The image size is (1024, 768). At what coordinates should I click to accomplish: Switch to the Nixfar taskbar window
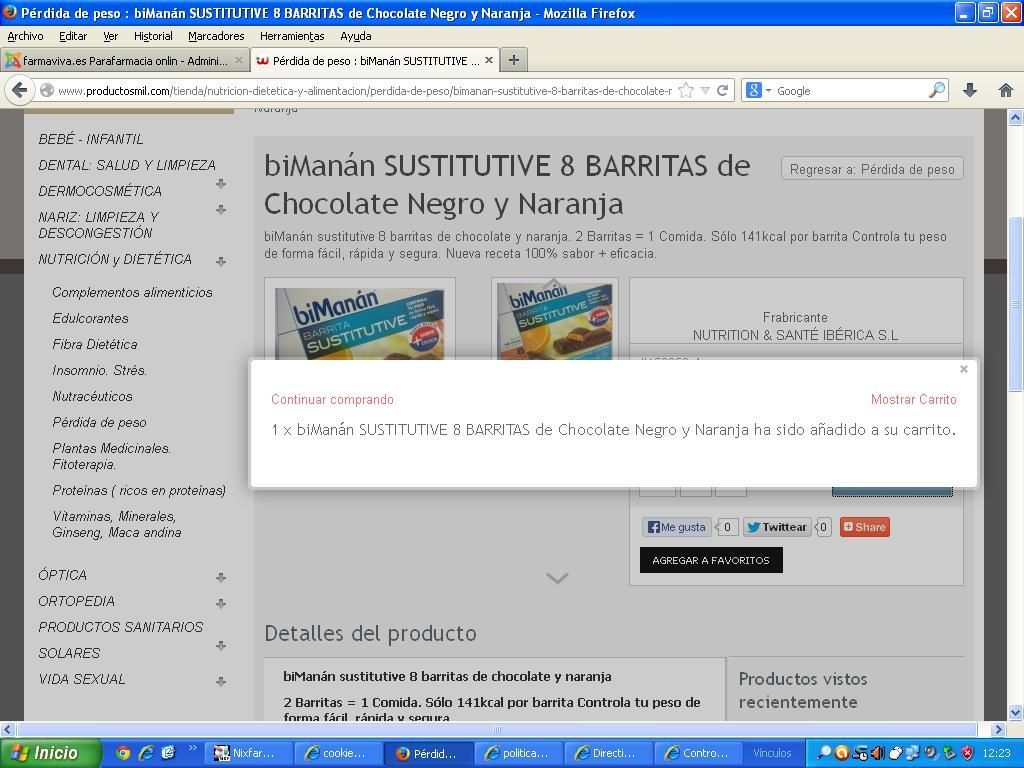248,753
